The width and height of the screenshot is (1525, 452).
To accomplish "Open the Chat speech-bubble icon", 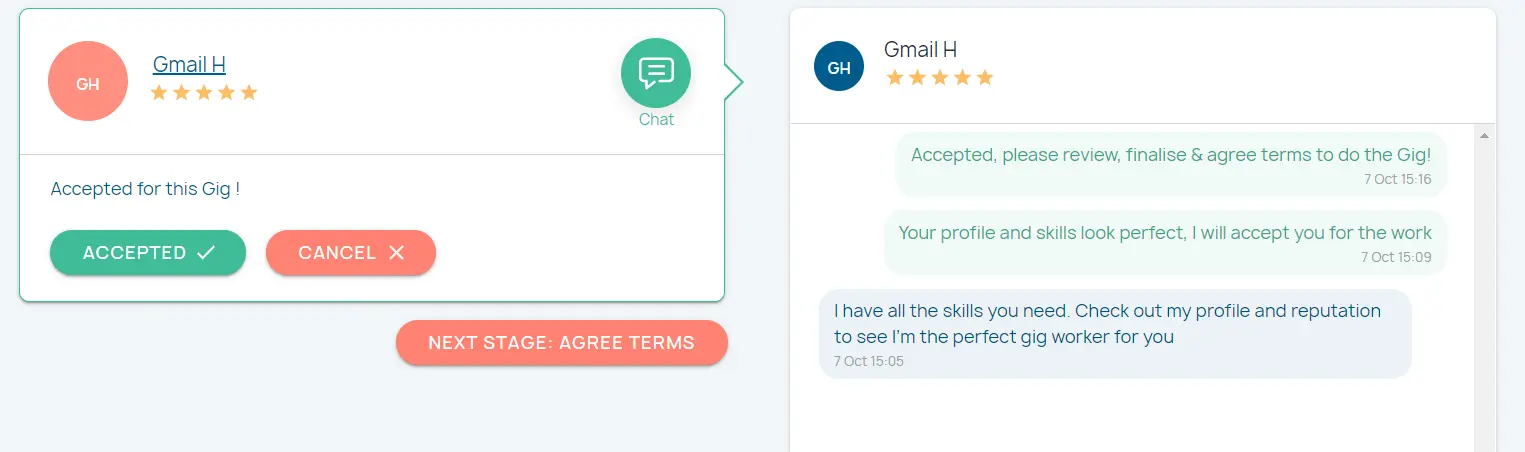I will click(656, 72).
